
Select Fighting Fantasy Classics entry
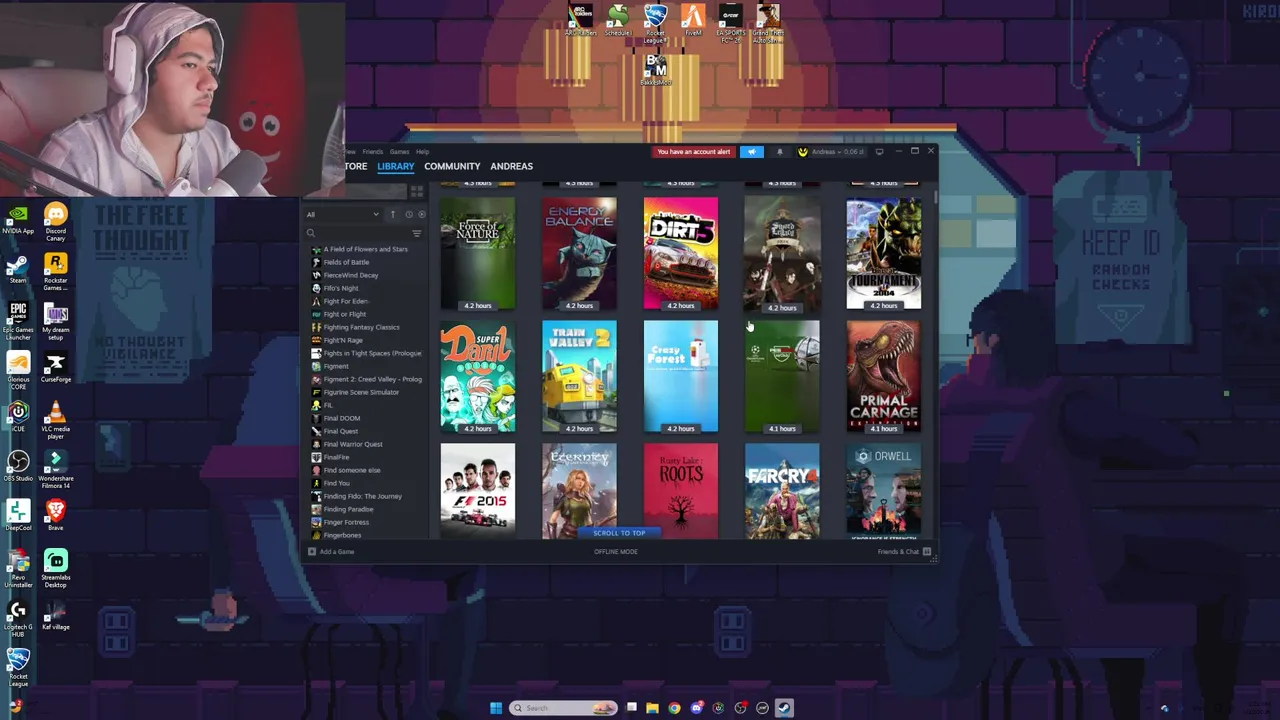coord(360,327)
